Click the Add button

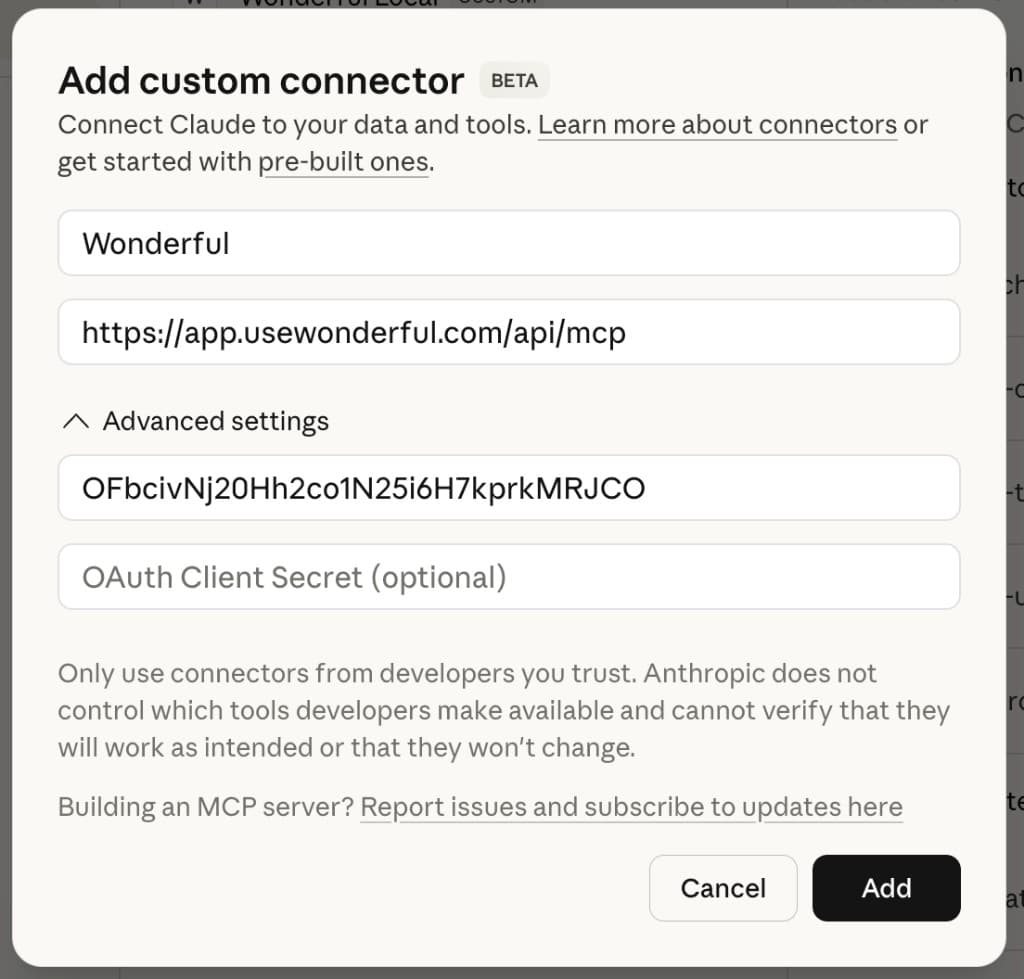click(886, 888)
